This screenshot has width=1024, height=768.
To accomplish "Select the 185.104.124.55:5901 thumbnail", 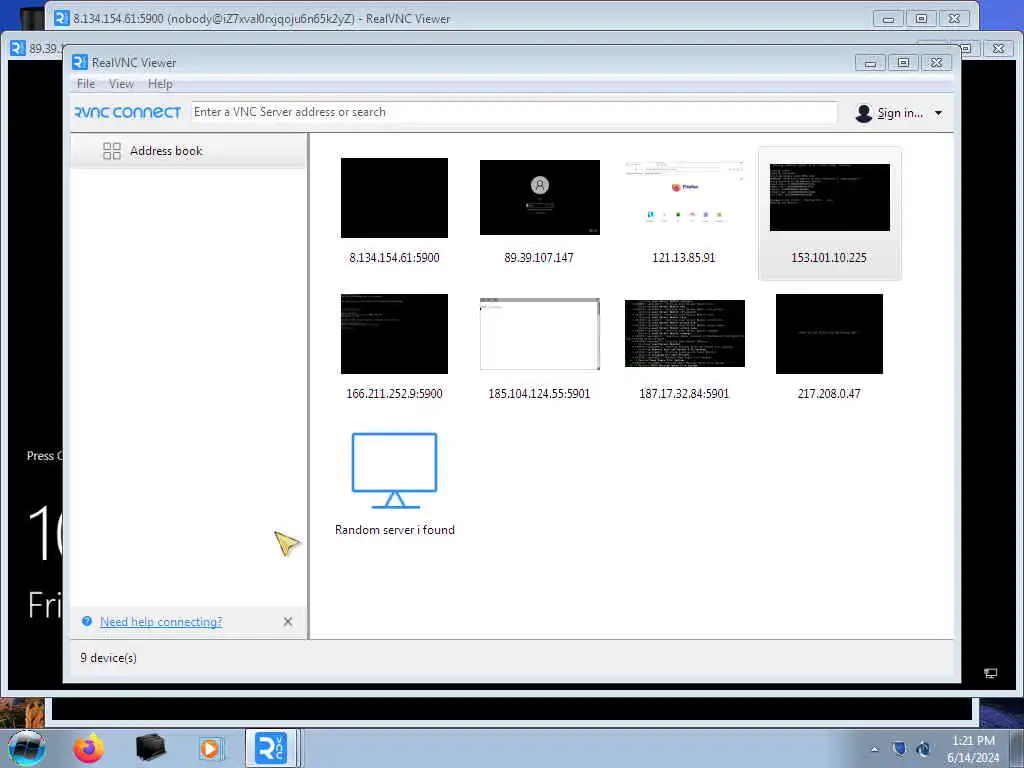I will click(x=539, y=334).
